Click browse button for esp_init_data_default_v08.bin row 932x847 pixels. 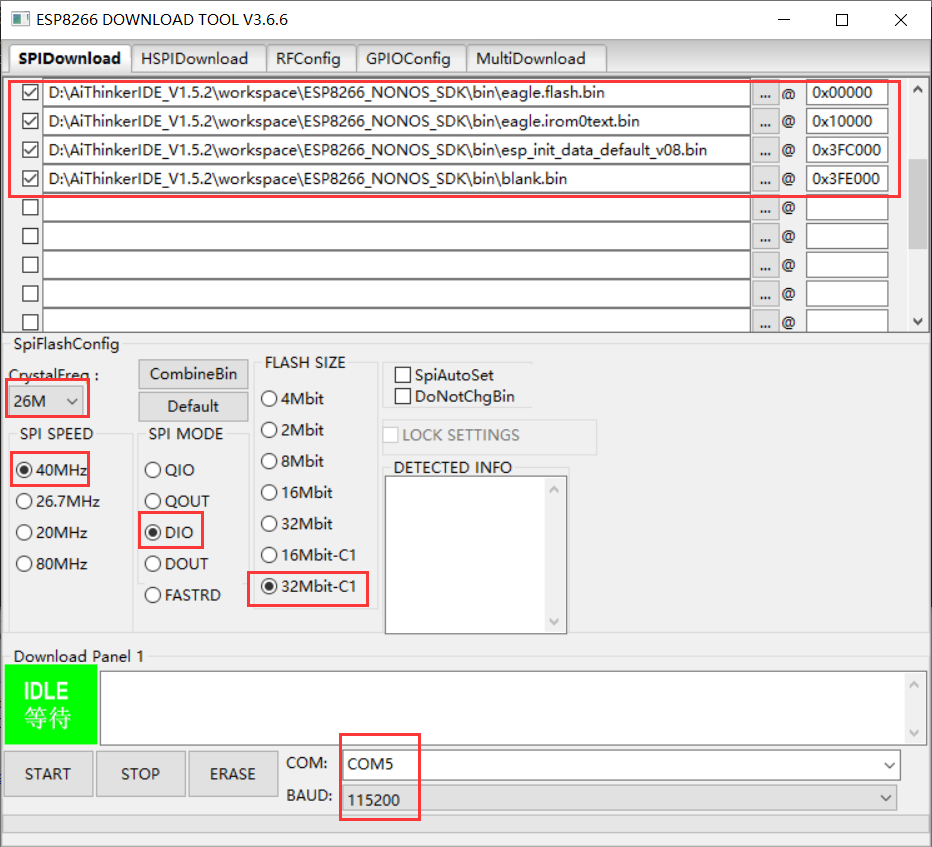[x=765, y=151]
